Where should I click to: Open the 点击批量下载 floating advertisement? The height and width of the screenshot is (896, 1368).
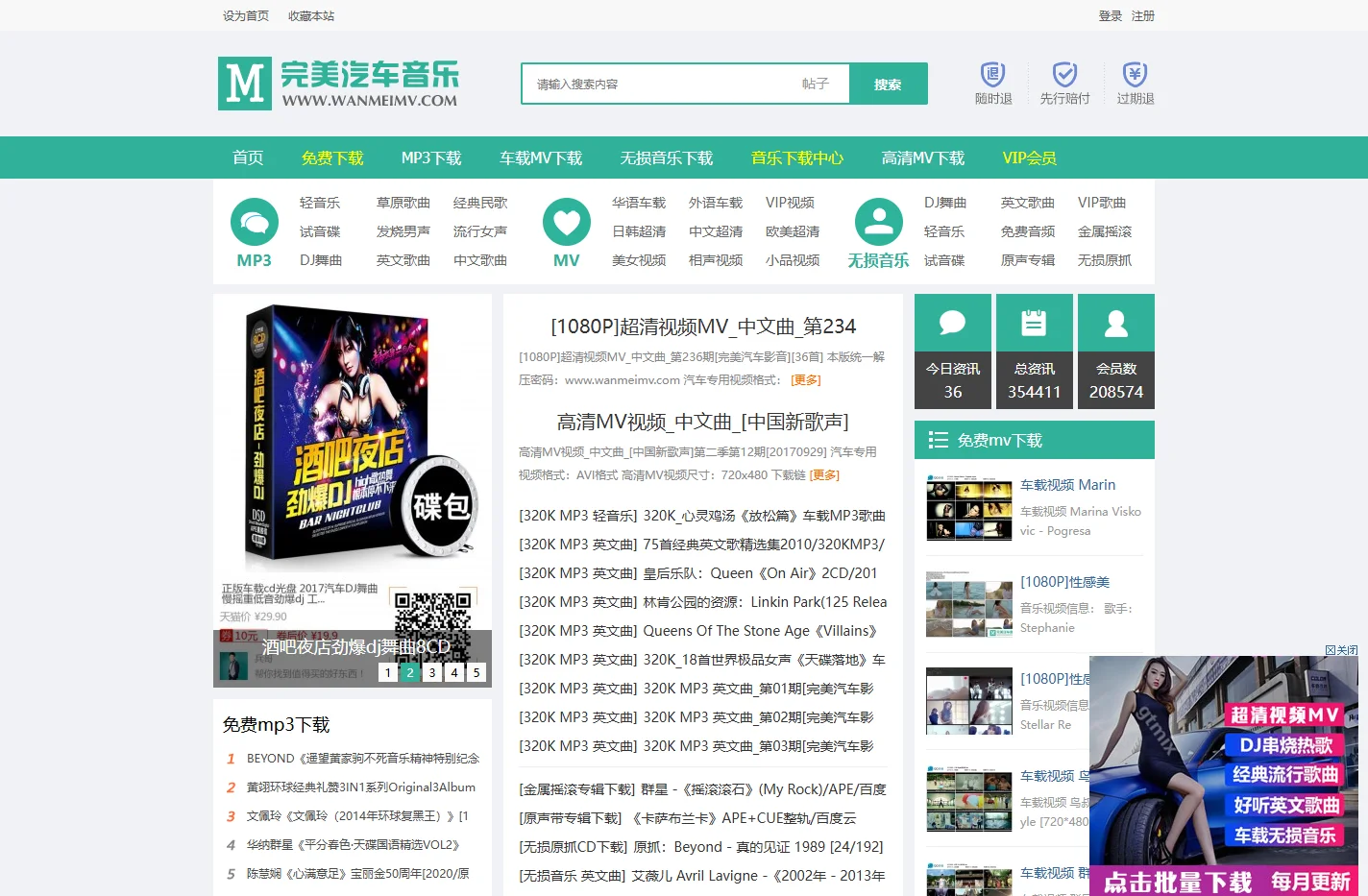(1224, 776)
